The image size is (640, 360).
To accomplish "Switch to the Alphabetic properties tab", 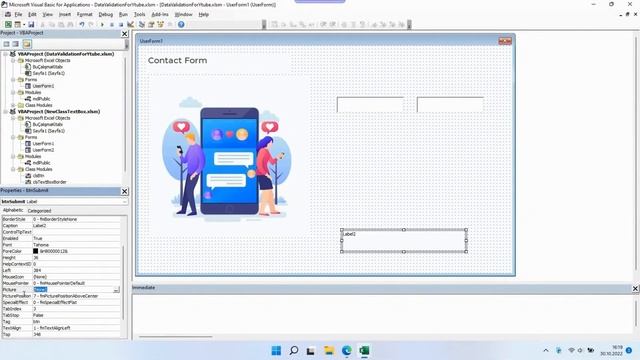I will pyautogui.click(x=13, y=210).
